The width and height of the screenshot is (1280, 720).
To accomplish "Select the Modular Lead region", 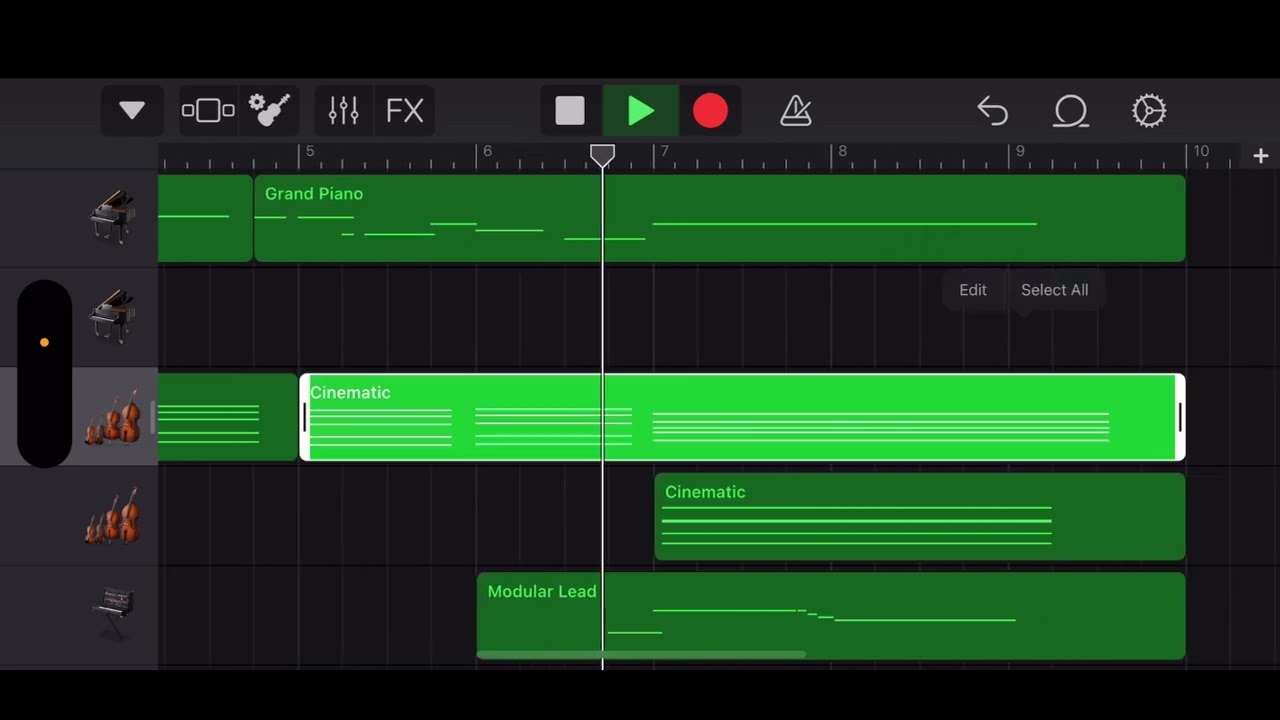I will (831, 616).
